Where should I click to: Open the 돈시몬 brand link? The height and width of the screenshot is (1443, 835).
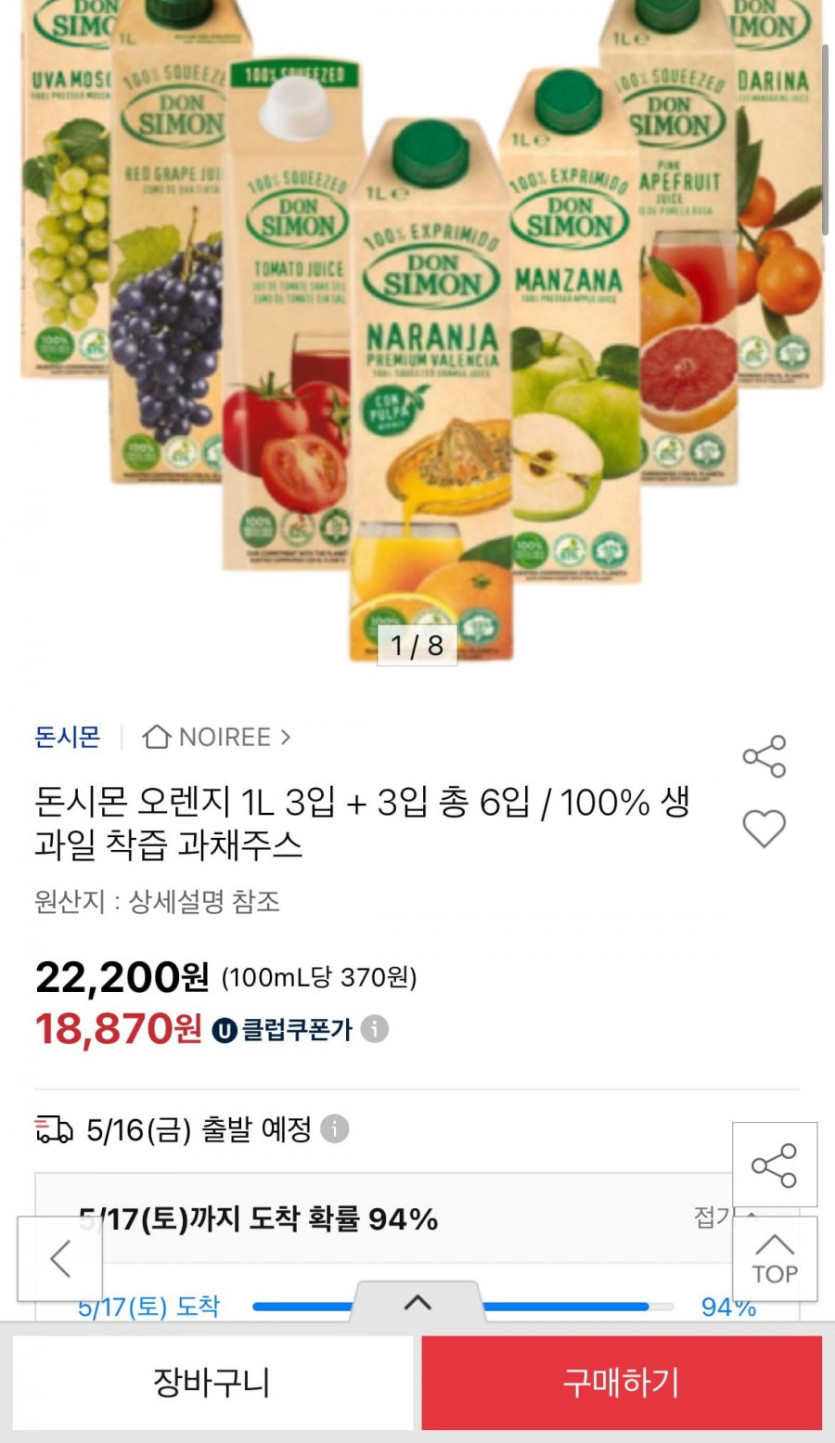coord(68,737)
